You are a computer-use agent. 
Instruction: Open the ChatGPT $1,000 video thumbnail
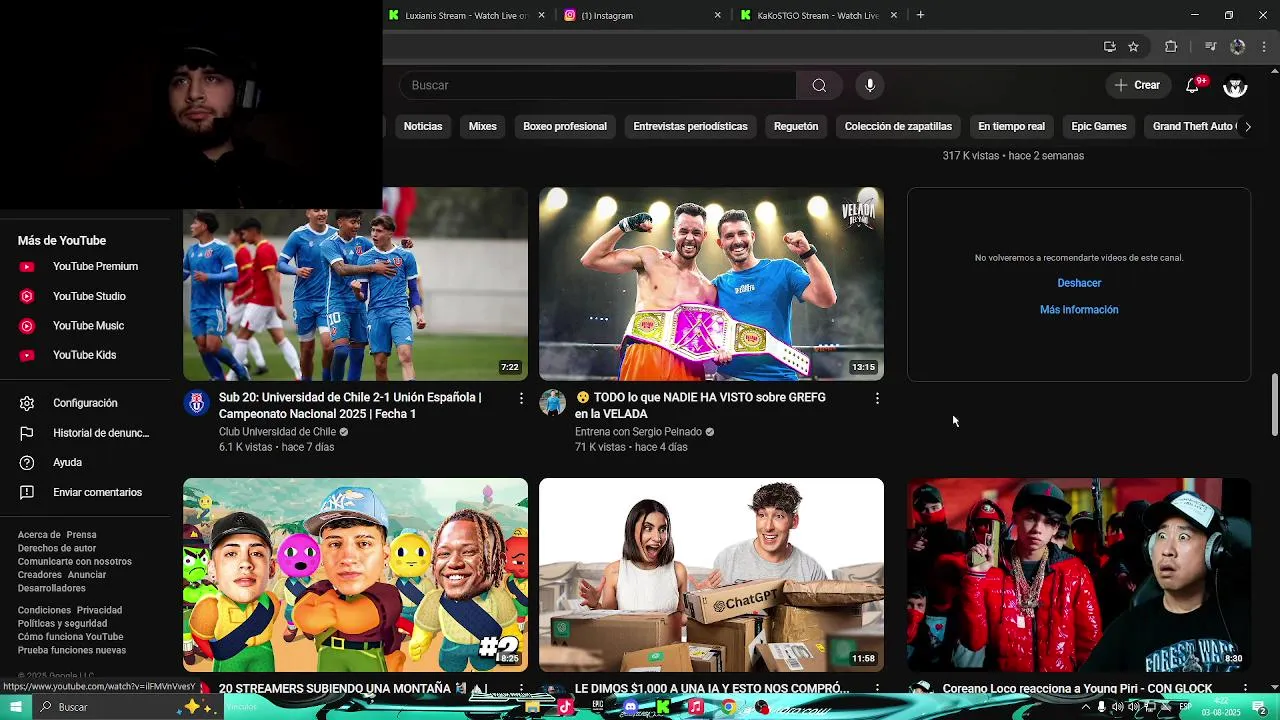(x=711, y=575)
